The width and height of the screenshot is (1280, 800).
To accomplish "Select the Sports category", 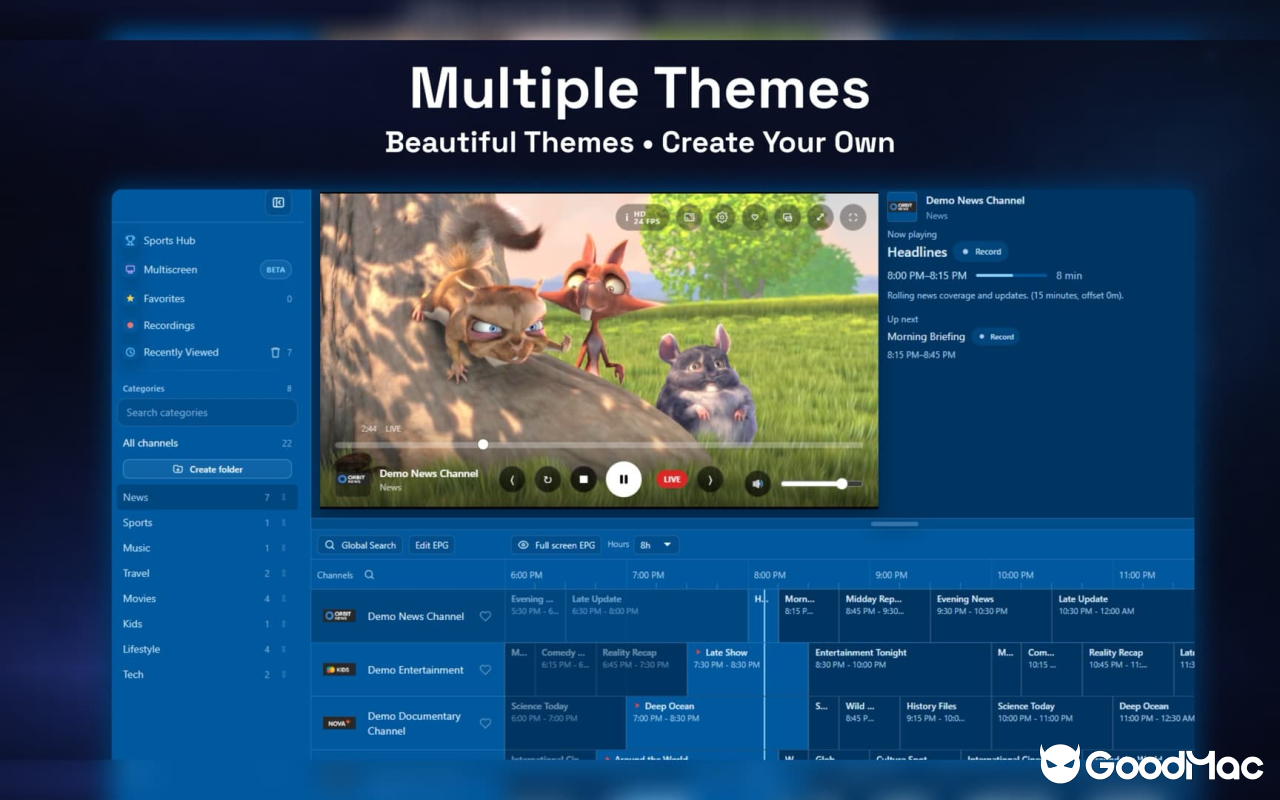I will tap(207, 523).
